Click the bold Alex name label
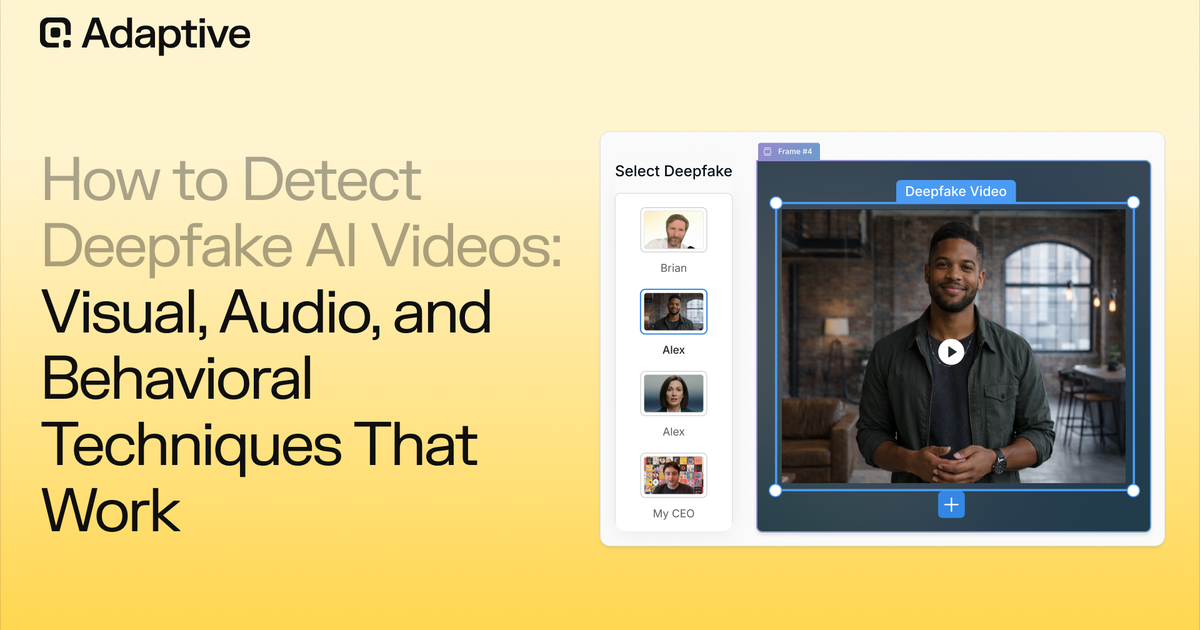This screenshot has width=1200, height=630. click(x=674, y=350)
